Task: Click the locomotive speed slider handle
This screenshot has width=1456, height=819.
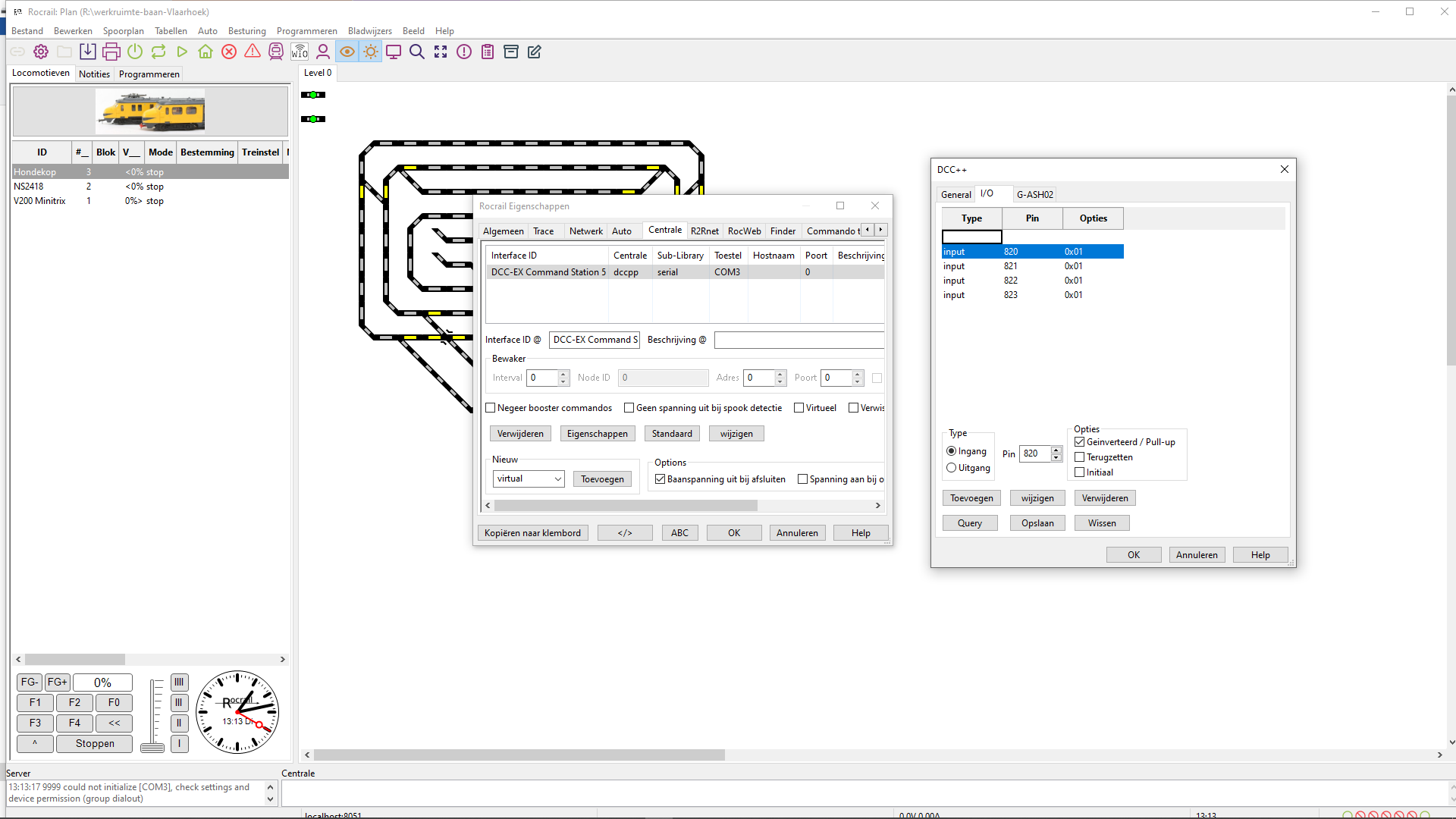Action: (152, 748)
